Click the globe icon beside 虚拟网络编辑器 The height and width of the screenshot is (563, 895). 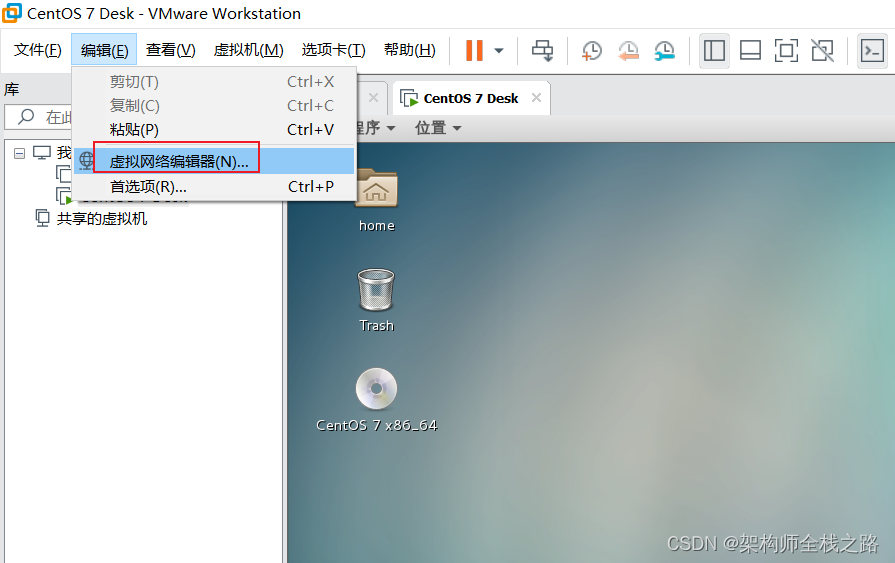tap(86, 161)
